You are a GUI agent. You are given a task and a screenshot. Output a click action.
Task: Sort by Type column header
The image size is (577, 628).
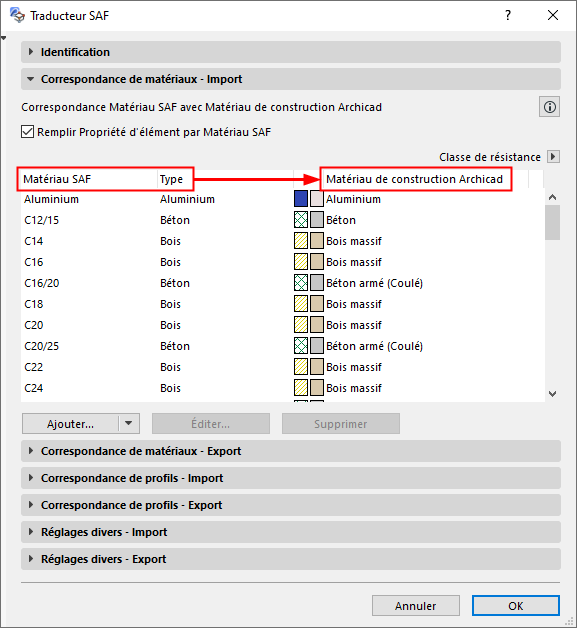[225, 179]
